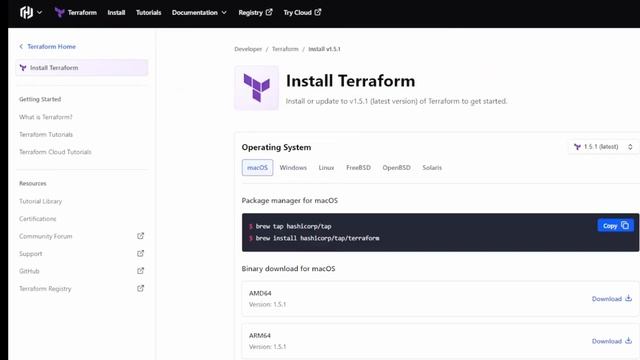Viewport: 640px width, 360px height.
Task: Click external icon beside Terraform Registry
Action: pos(140,288)
